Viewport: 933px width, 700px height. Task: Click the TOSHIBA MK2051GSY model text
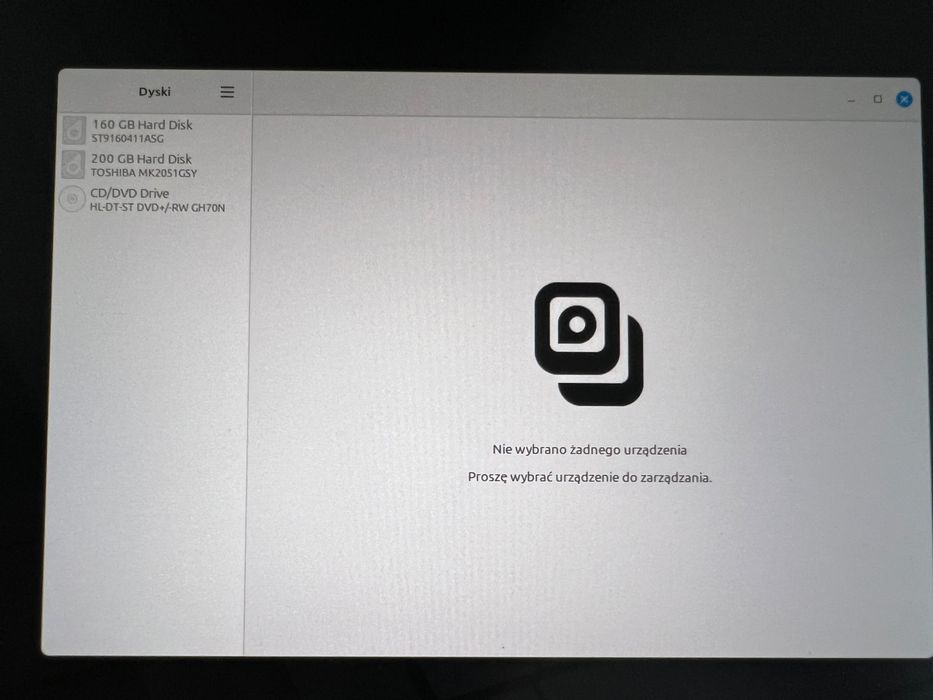[x=143, y=173]
